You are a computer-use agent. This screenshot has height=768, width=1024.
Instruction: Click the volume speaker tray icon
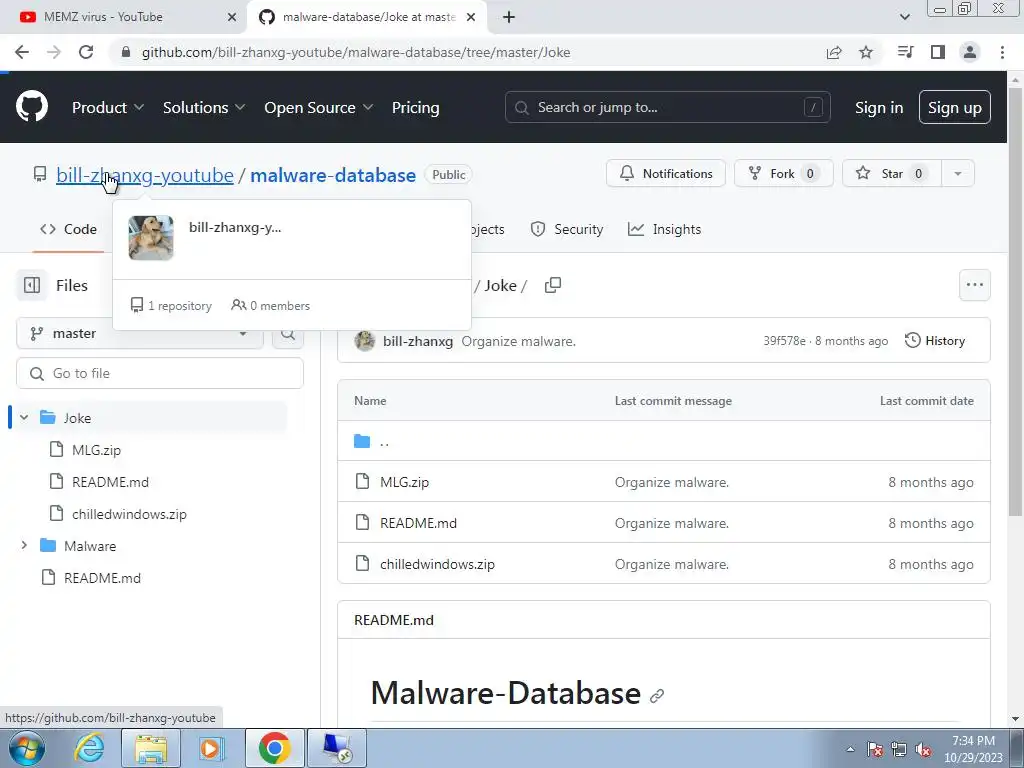[923, 749]
